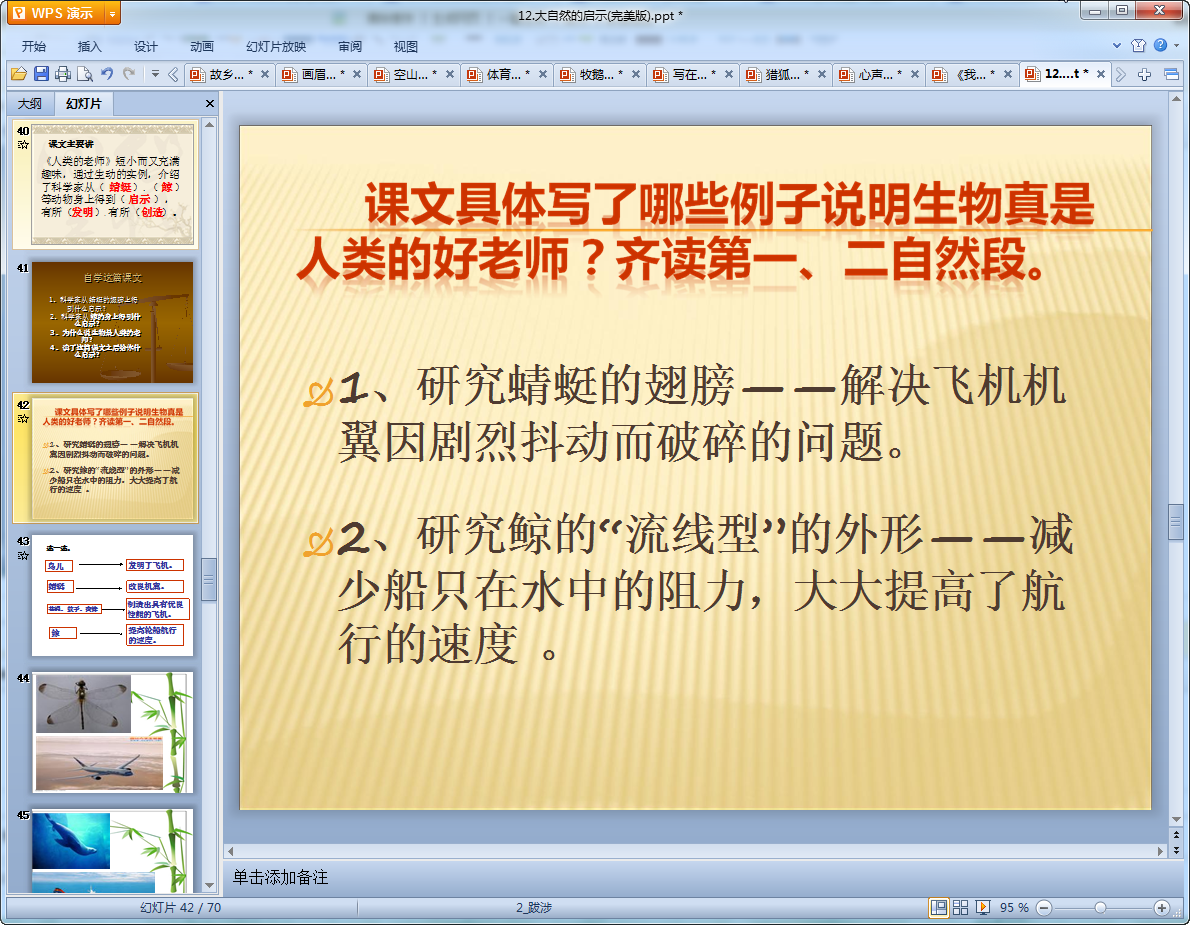Go to next slide with double-down arrow

pos(1176,850)
